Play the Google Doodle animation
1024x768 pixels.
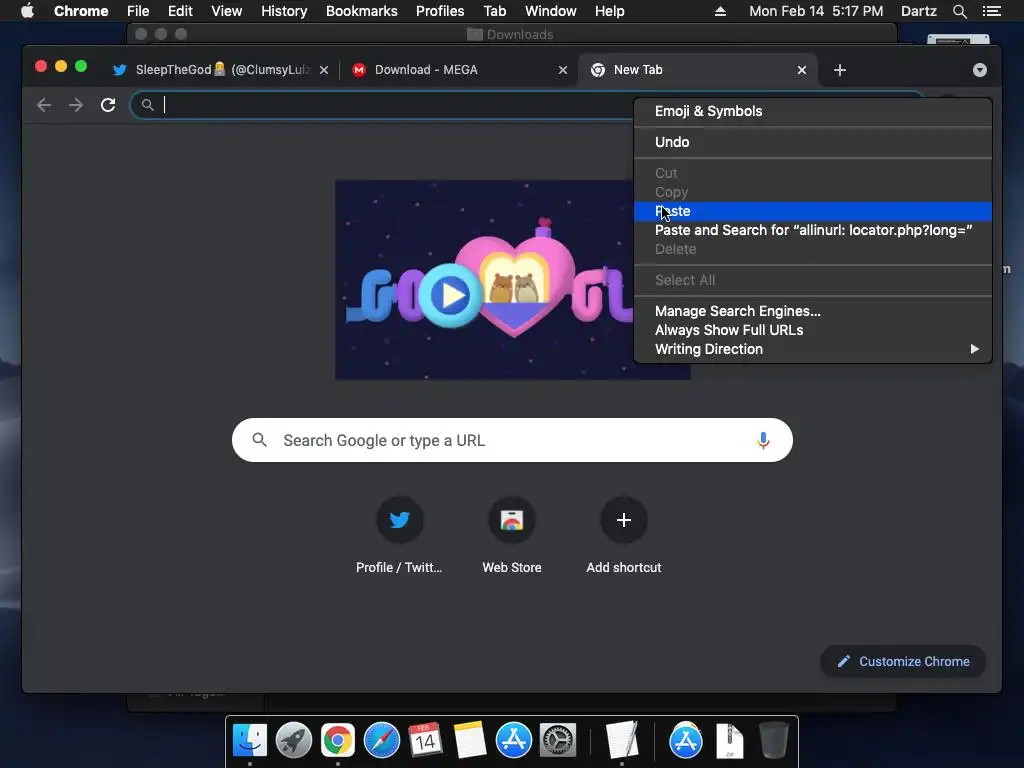click(450, 295)
